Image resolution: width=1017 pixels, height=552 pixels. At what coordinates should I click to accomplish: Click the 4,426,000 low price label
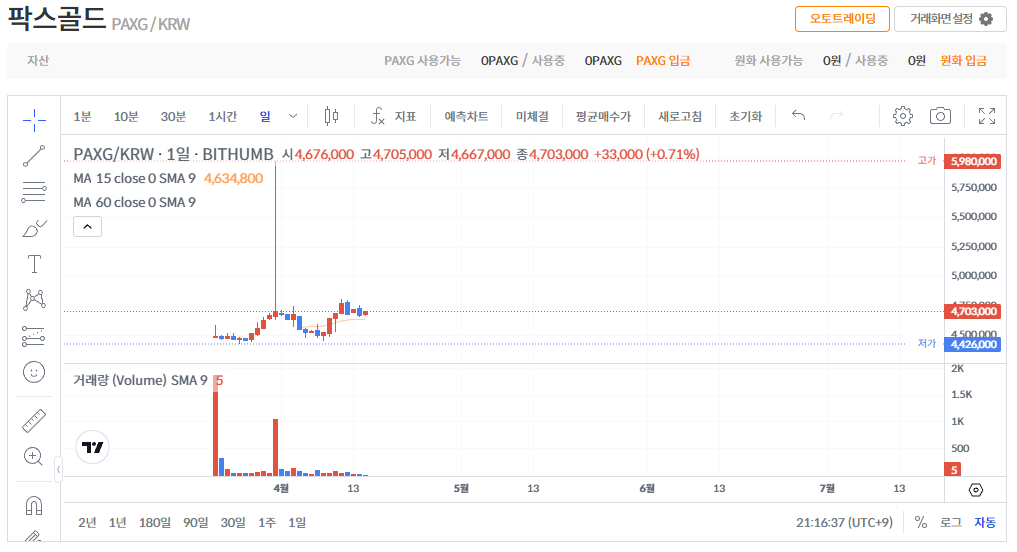tap(973, 344)
